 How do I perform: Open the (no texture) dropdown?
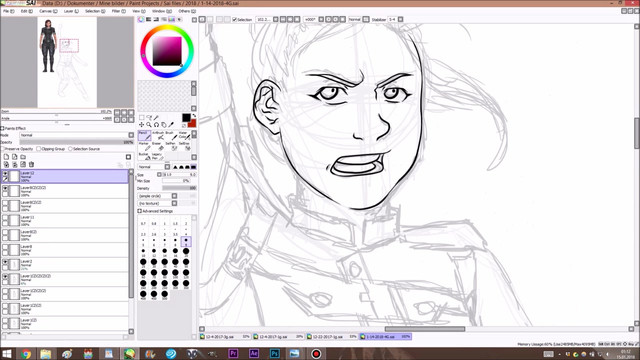tap(157, 203)
